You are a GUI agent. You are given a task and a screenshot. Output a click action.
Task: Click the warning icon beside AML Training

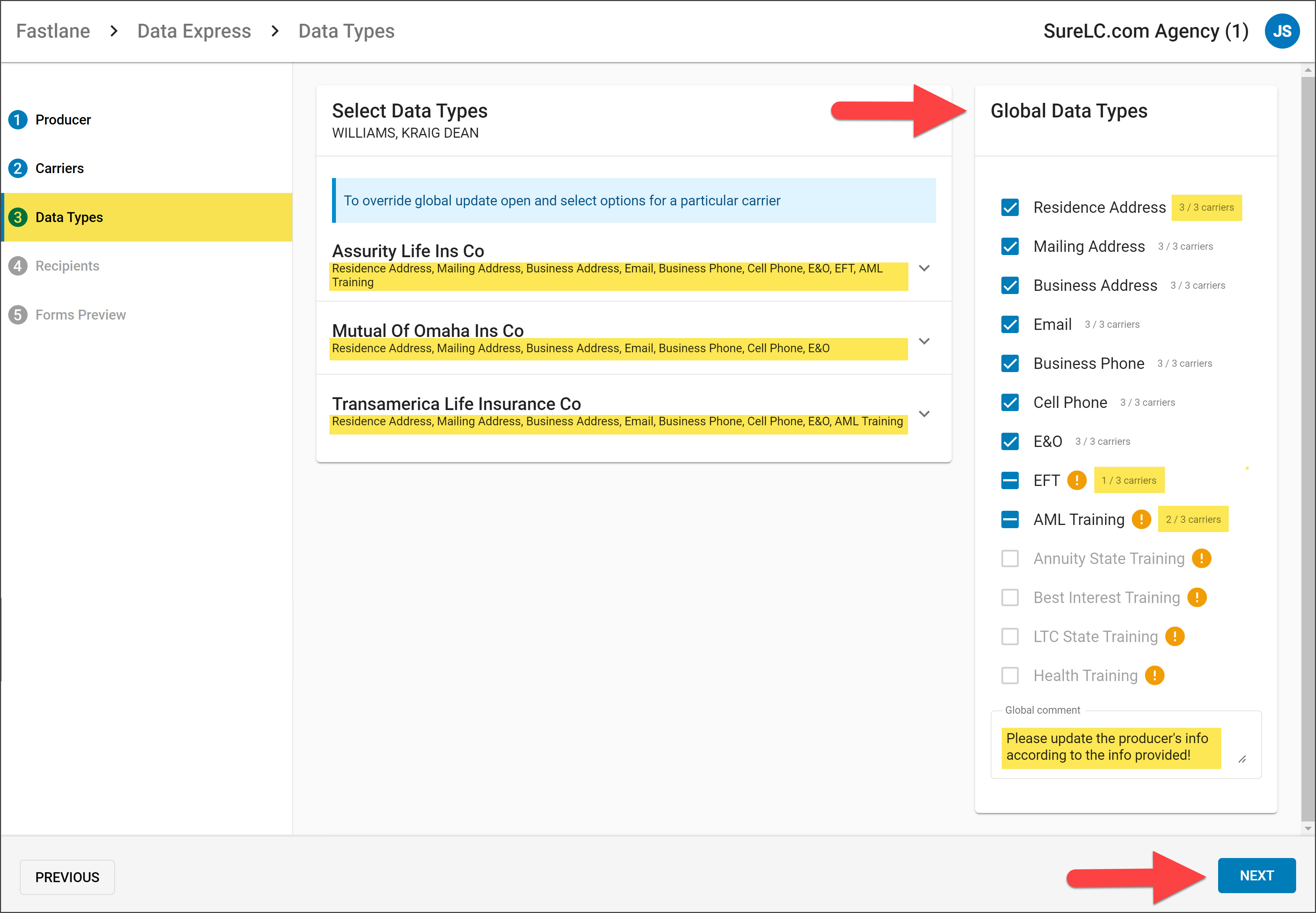pos(1142,519)
